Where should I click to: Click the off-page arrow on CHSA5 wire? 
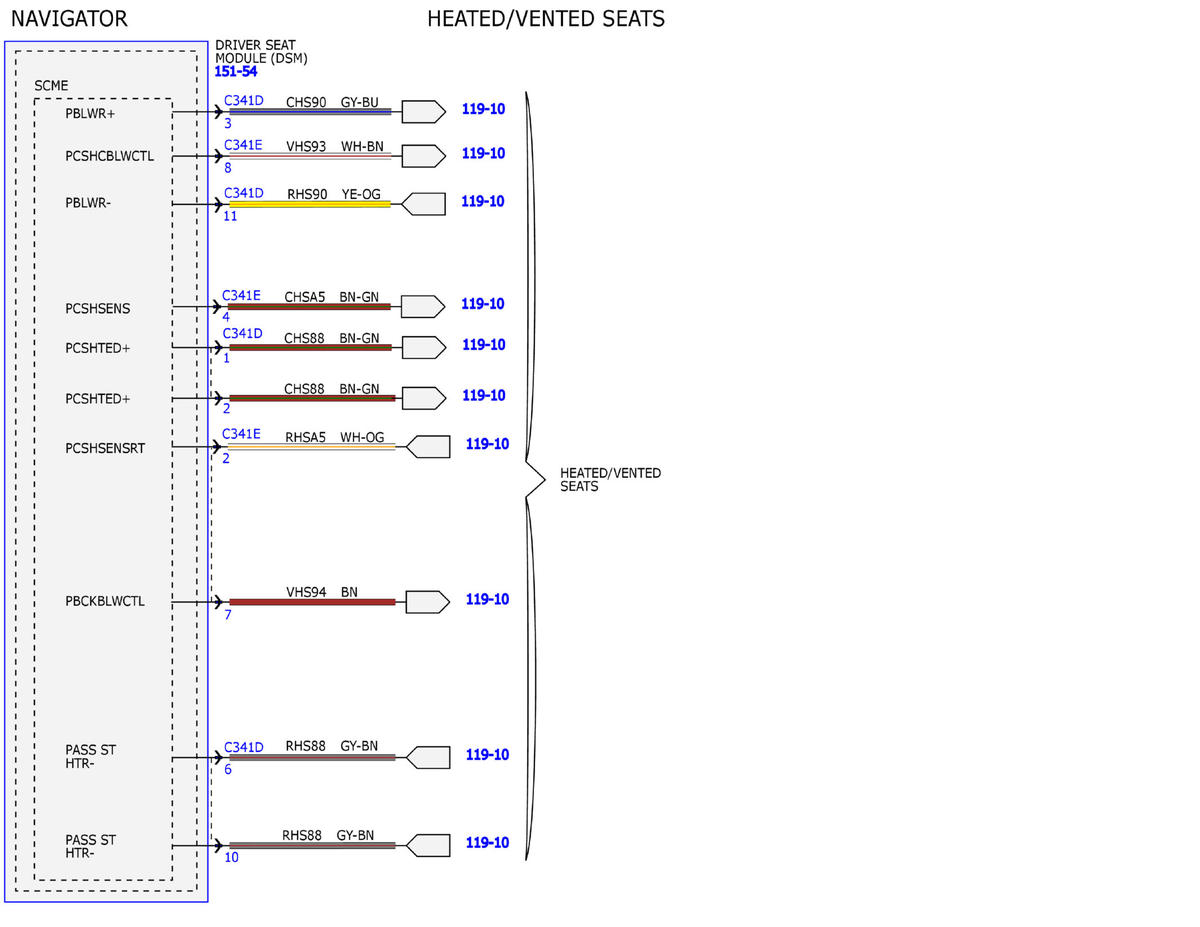[x=423, y=306]
